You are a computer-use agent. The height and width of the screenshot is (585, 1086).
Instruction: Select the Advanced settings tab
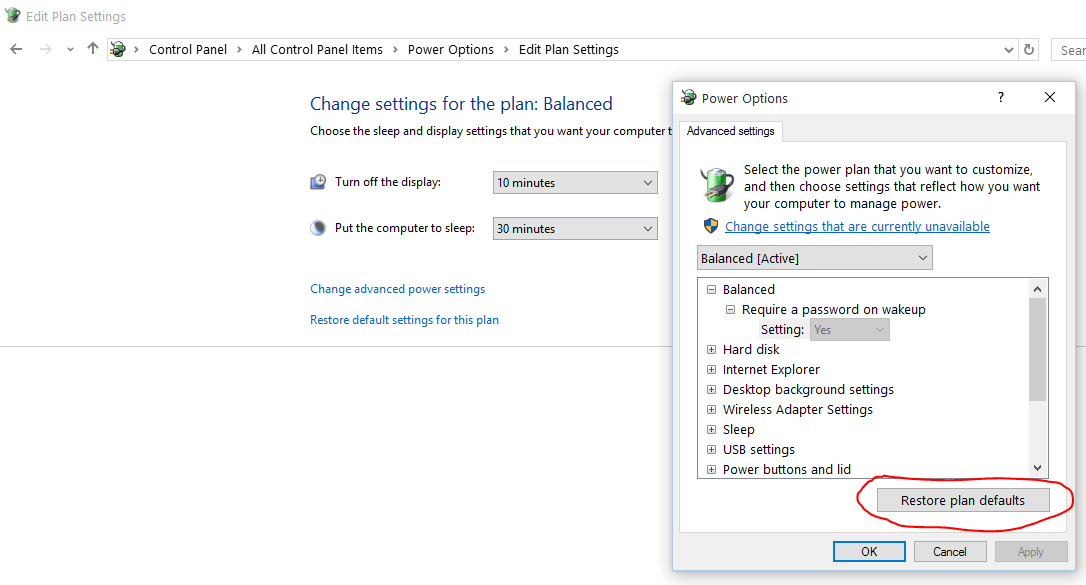[x=731, y=131]
